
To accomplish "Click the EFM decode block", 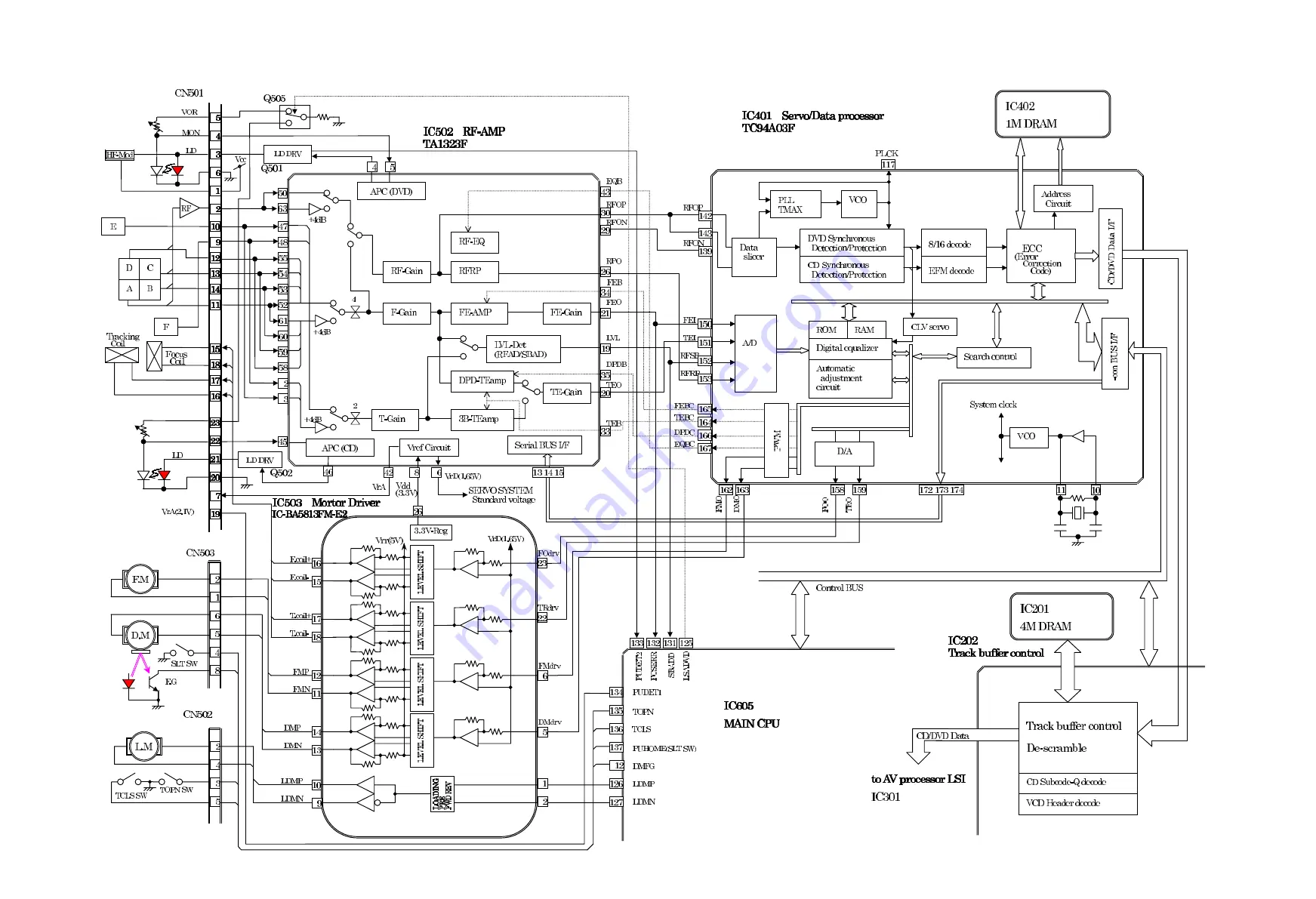I will 954,269.
